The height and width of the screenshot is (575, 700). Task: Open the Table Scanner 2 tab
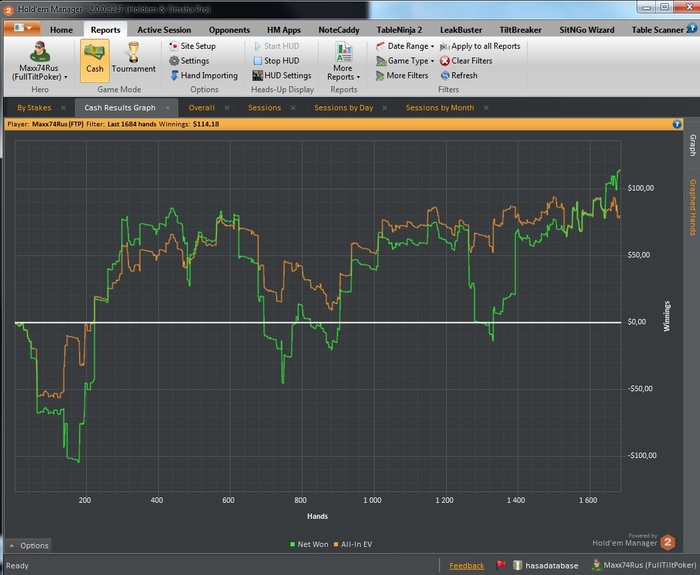tap(658, 30)
